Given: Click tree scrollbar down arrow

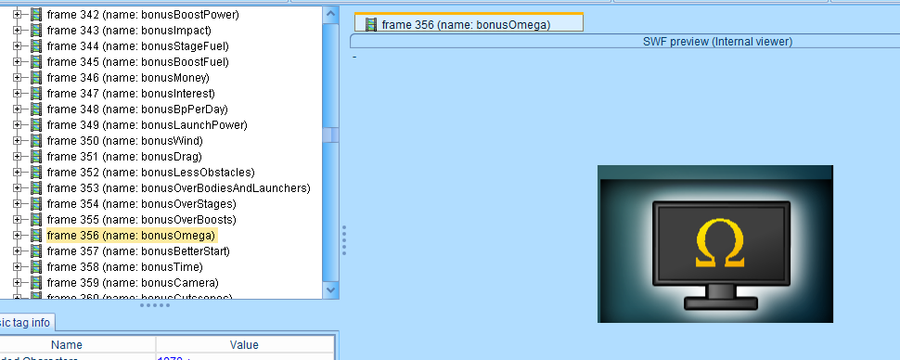Looking at the screenshot, I should tap(331, 290).
